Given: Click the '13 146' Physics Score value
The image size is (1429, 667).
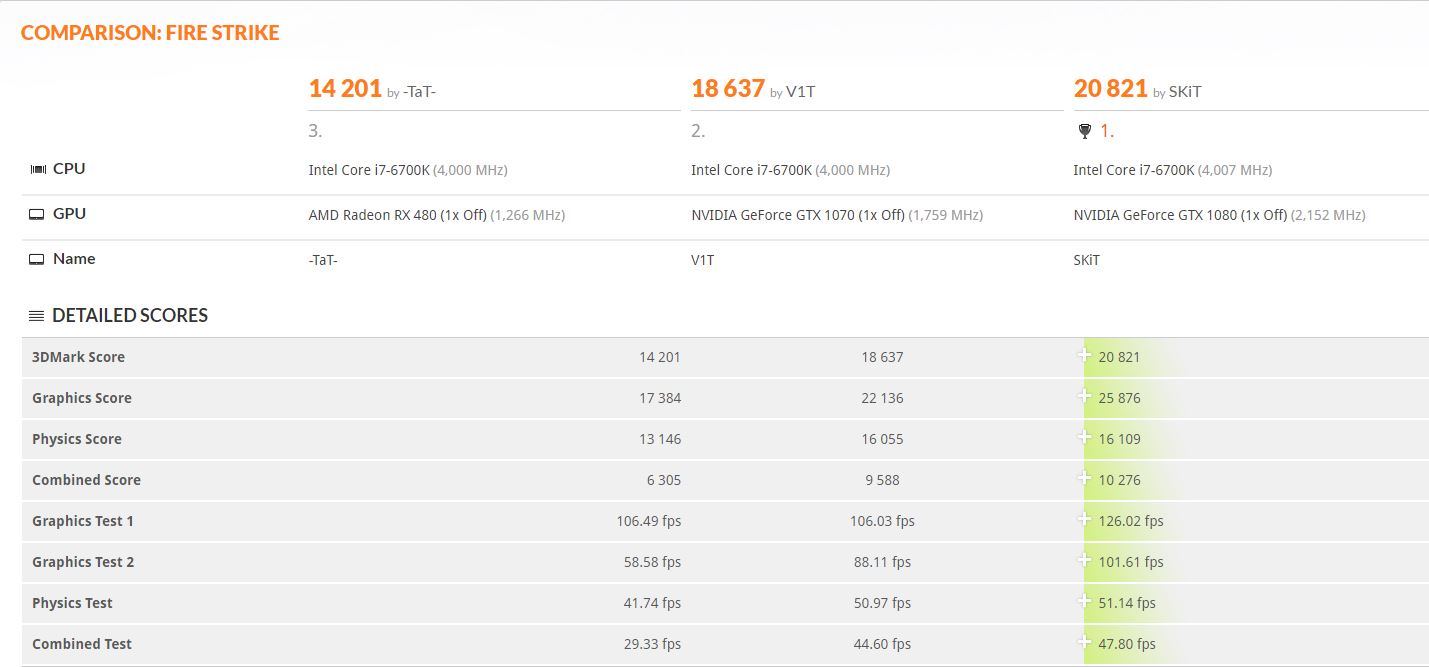Looking at the screenshot, I should (x=660, y=439).
